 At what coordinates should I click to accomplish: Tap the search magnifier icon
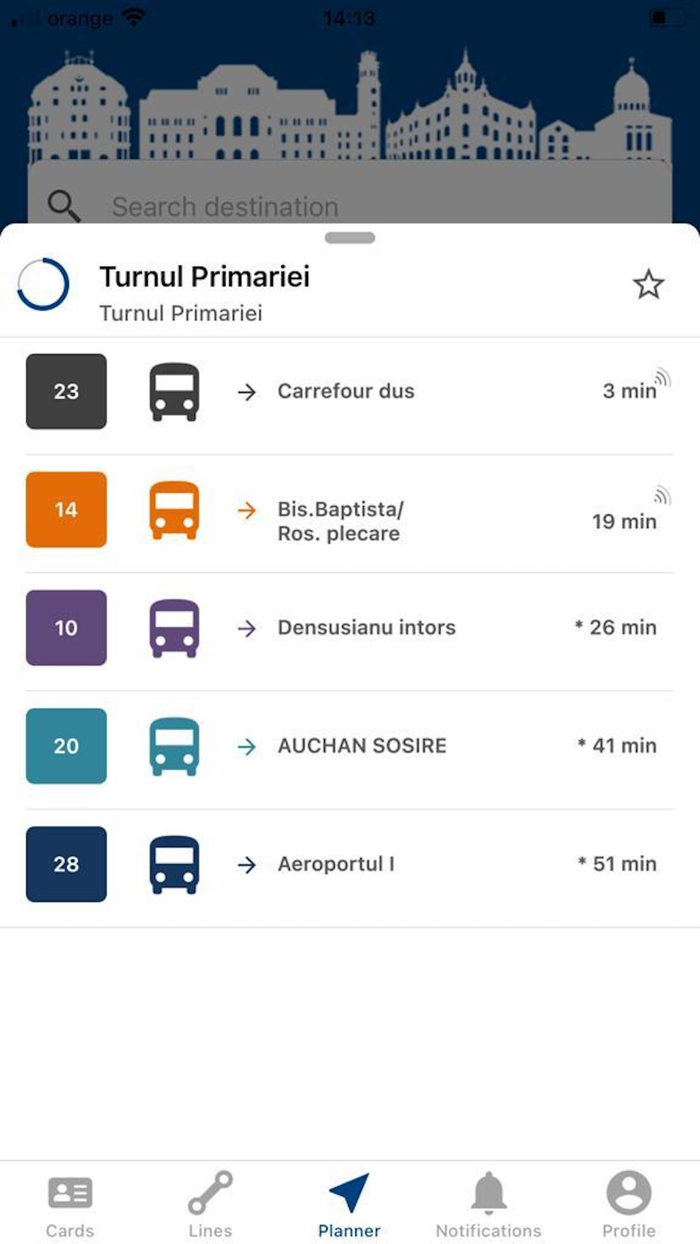coord(63,206)
